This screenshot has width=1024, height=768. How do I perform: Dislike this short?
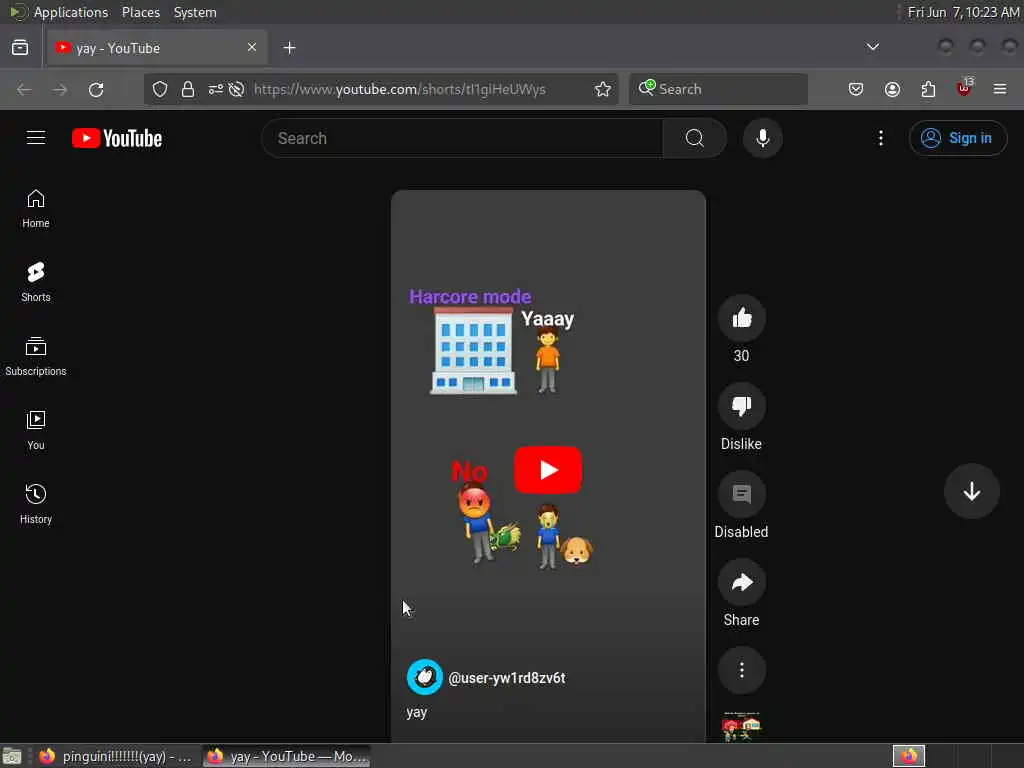[x=741, y=406]
